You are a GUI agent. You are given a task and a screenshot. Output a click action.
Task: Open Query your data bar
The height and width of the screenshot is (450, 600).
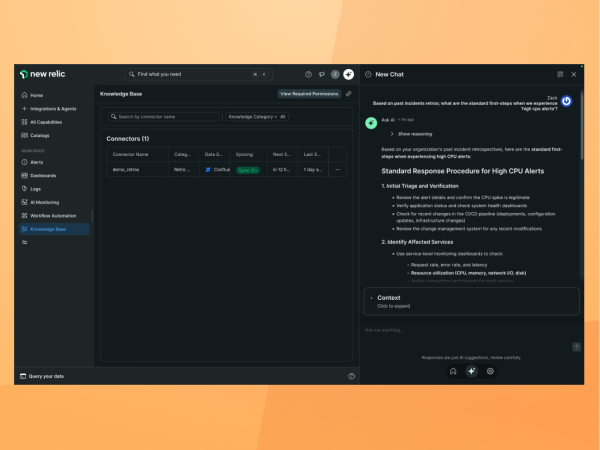pyautogui.click(x=42, y=376)
